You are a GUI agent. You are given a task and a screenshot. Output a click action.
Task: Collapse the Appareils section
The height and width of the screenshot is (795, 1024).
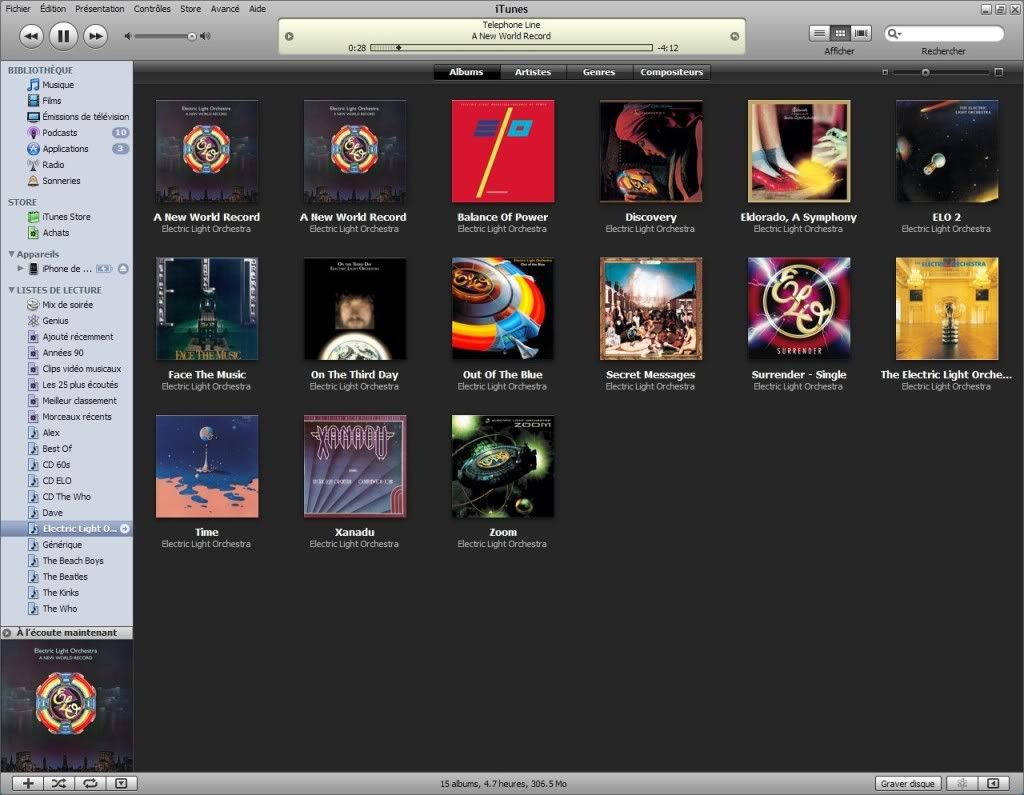(x=11, y=254)
